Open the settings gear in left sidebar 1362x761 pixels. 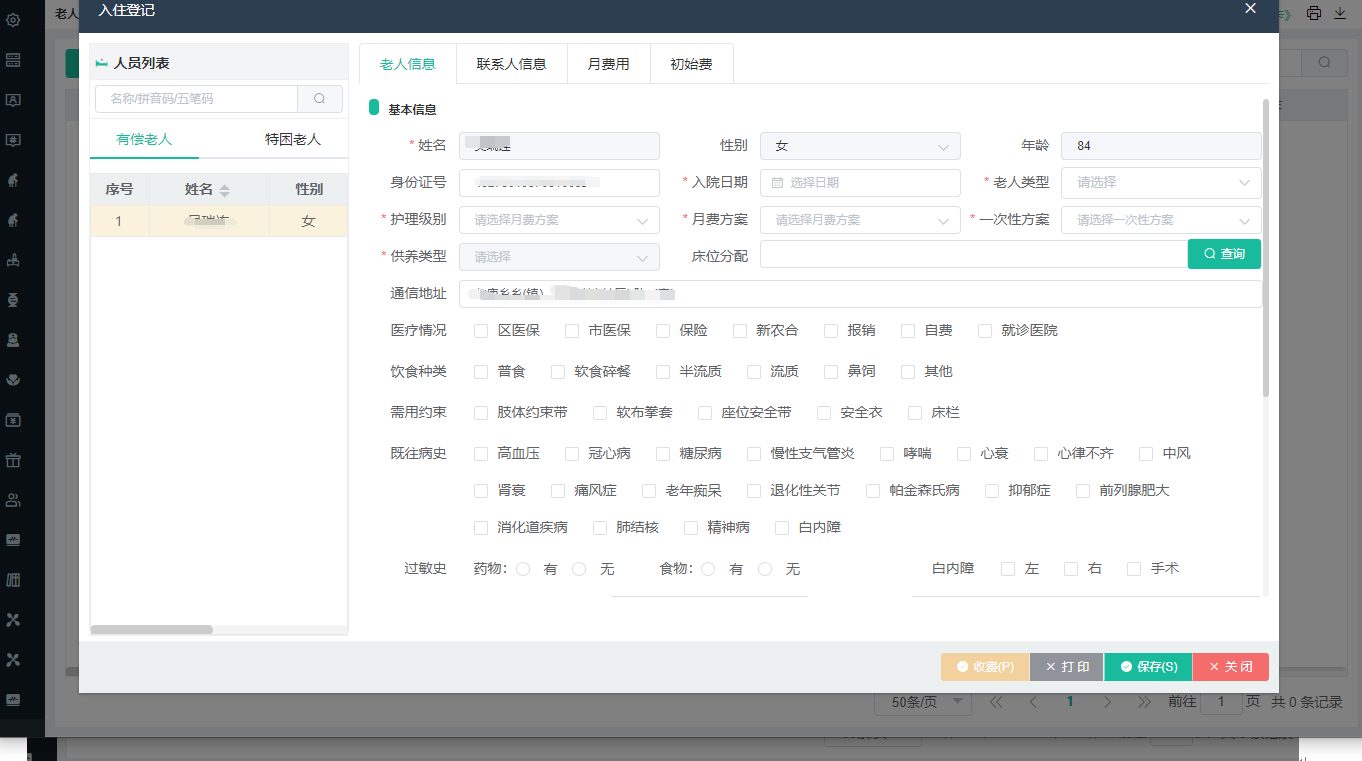click(13, 20)
